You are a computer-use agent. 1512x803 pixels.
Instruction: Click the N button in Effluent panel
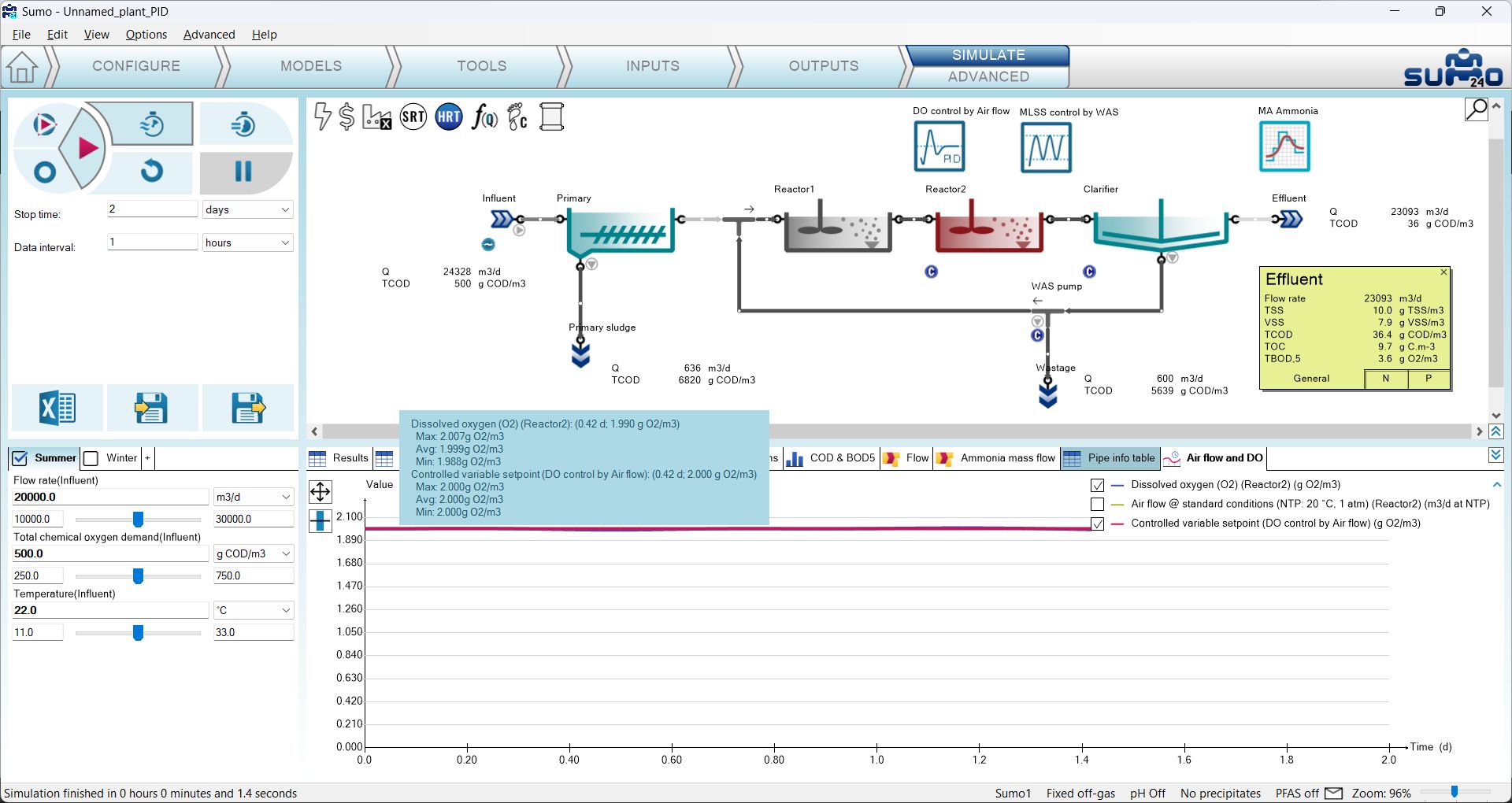(x=1385, y=379)
